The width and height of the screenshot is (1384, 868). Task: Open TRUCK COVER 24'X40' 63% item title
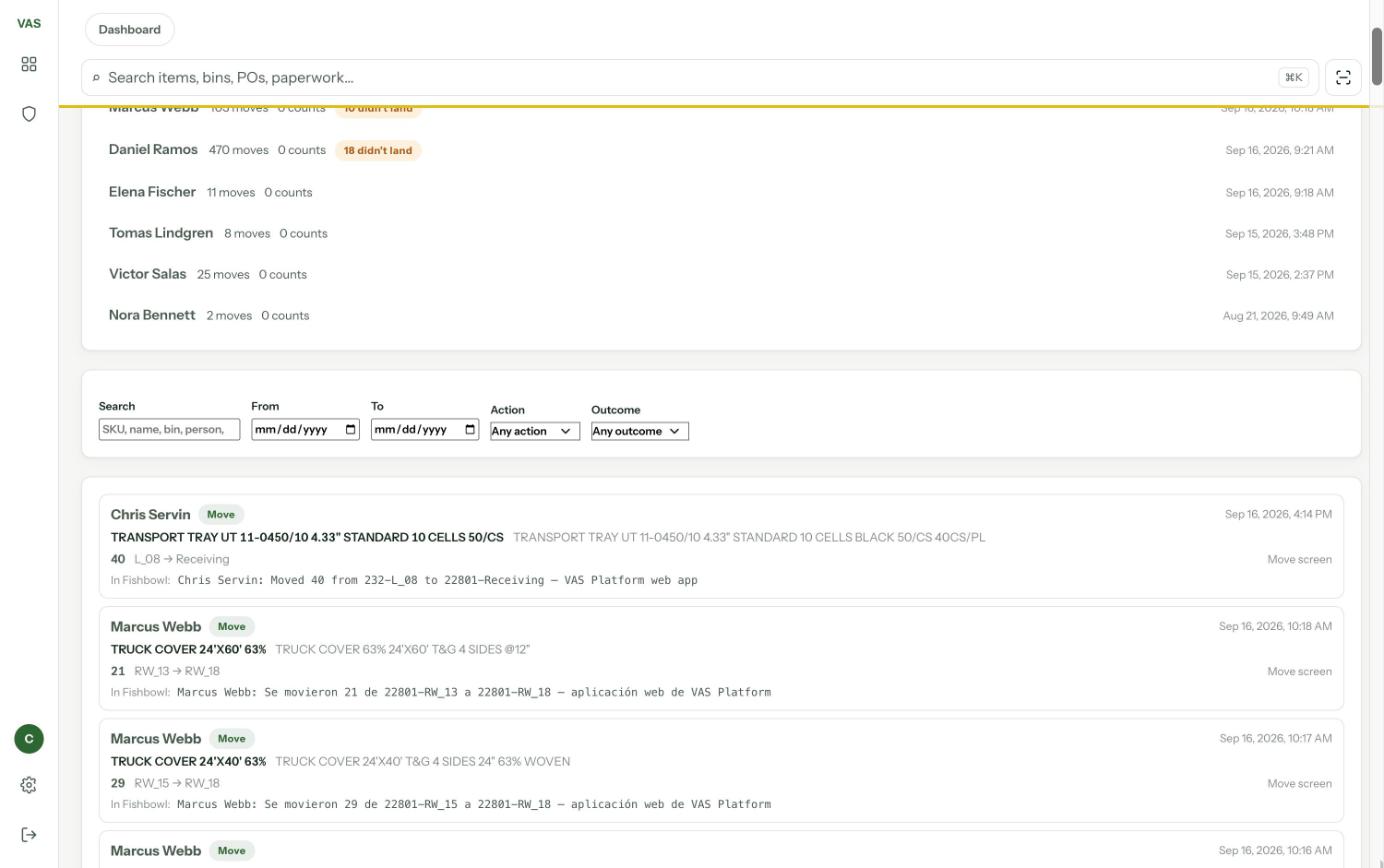point(188,761)
